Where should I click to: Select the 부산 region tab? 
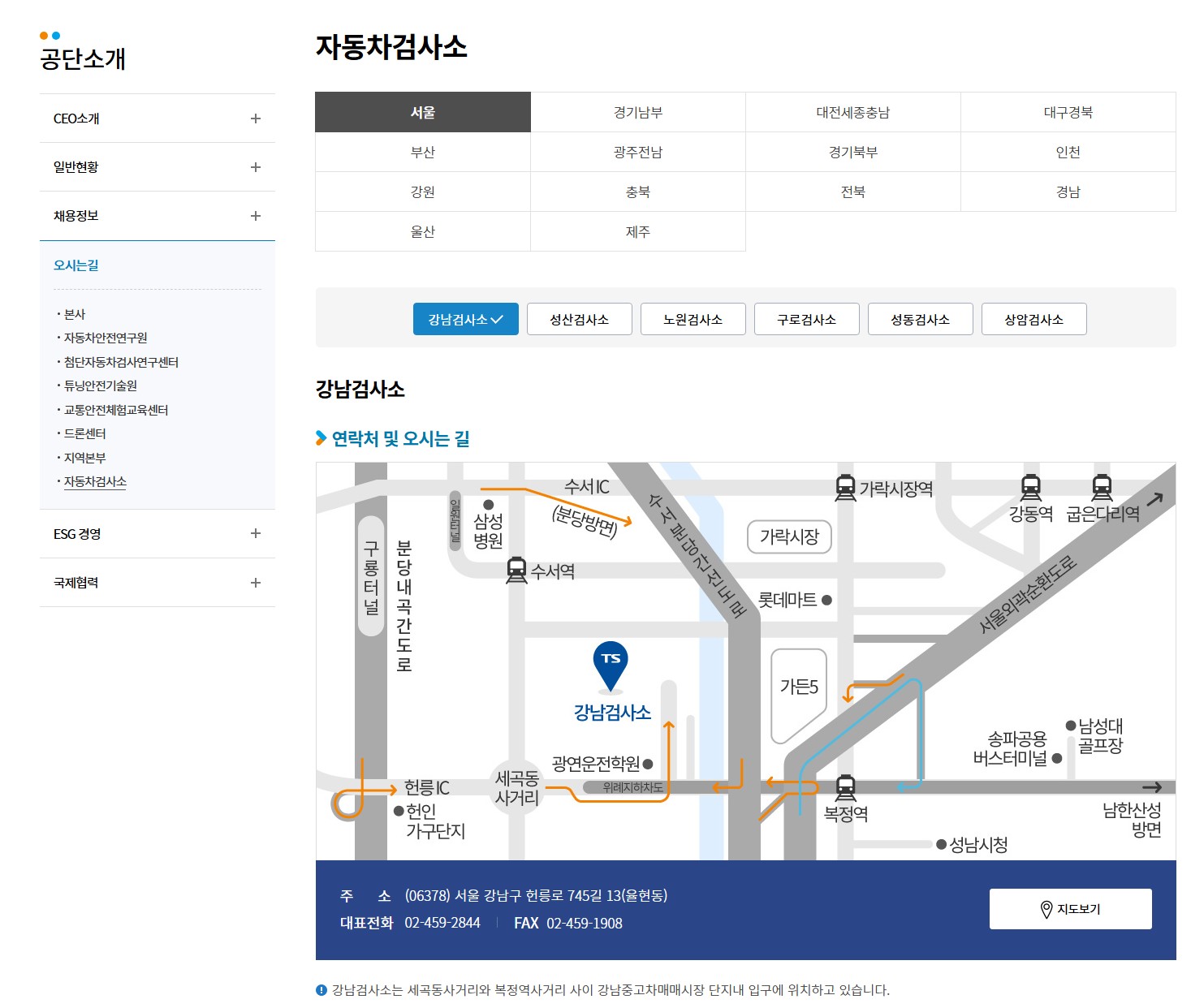422,152
